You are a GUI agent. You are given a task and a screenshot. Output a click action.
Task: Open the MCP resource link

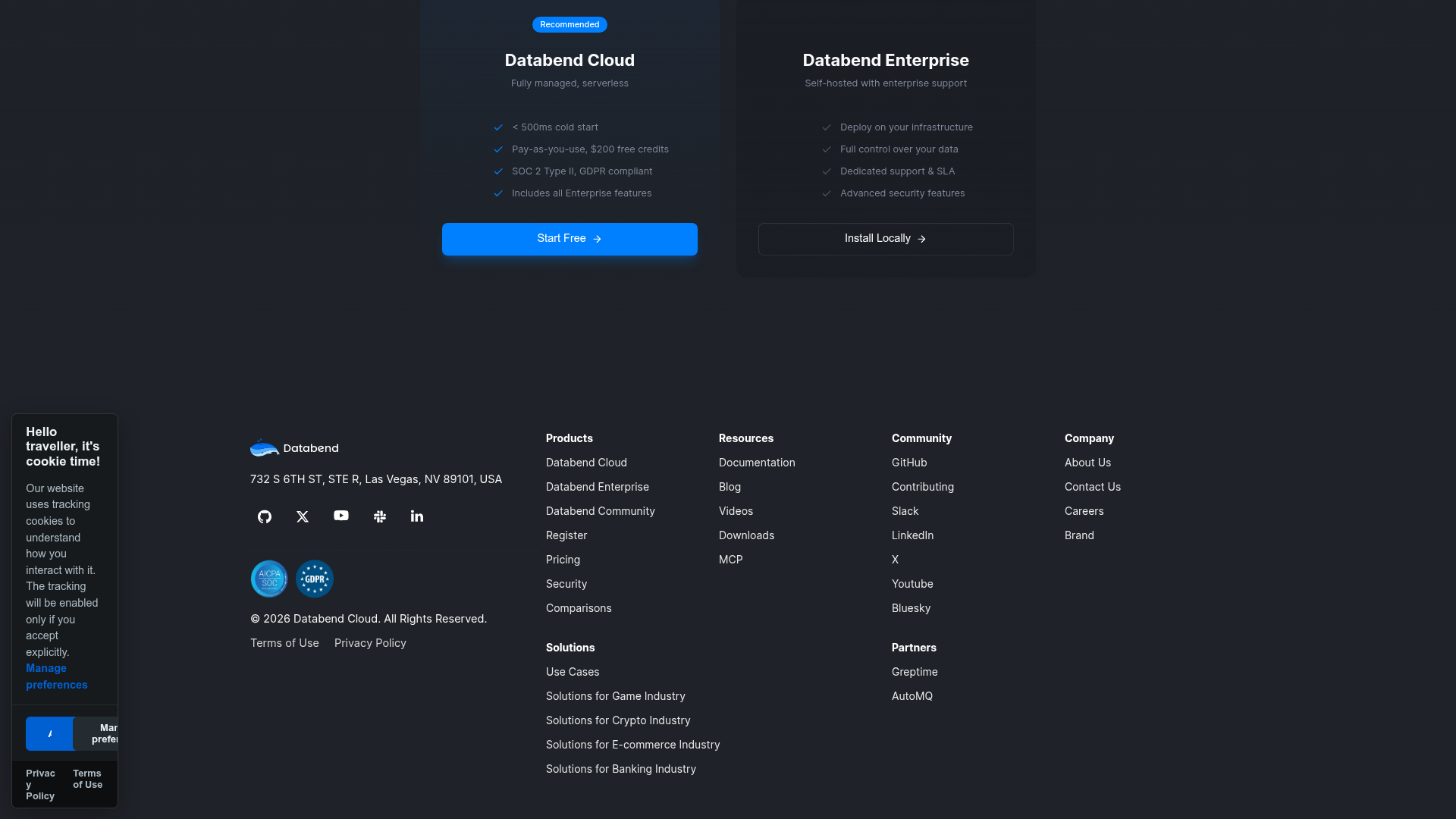(731, 560)
